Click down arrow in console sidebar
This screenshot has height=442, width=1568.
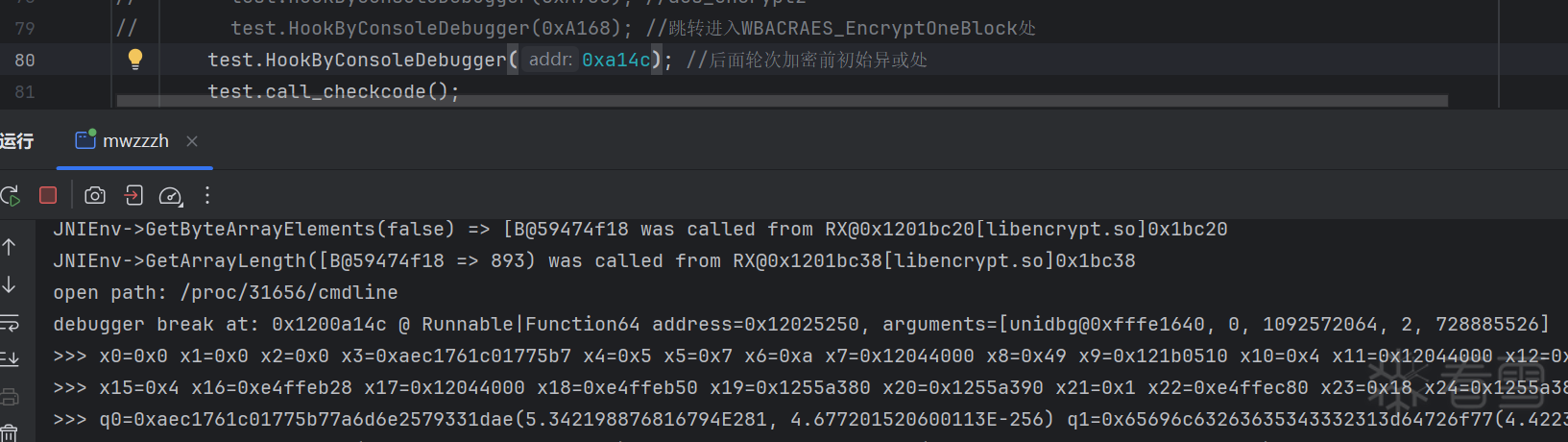tap(10, 284)
